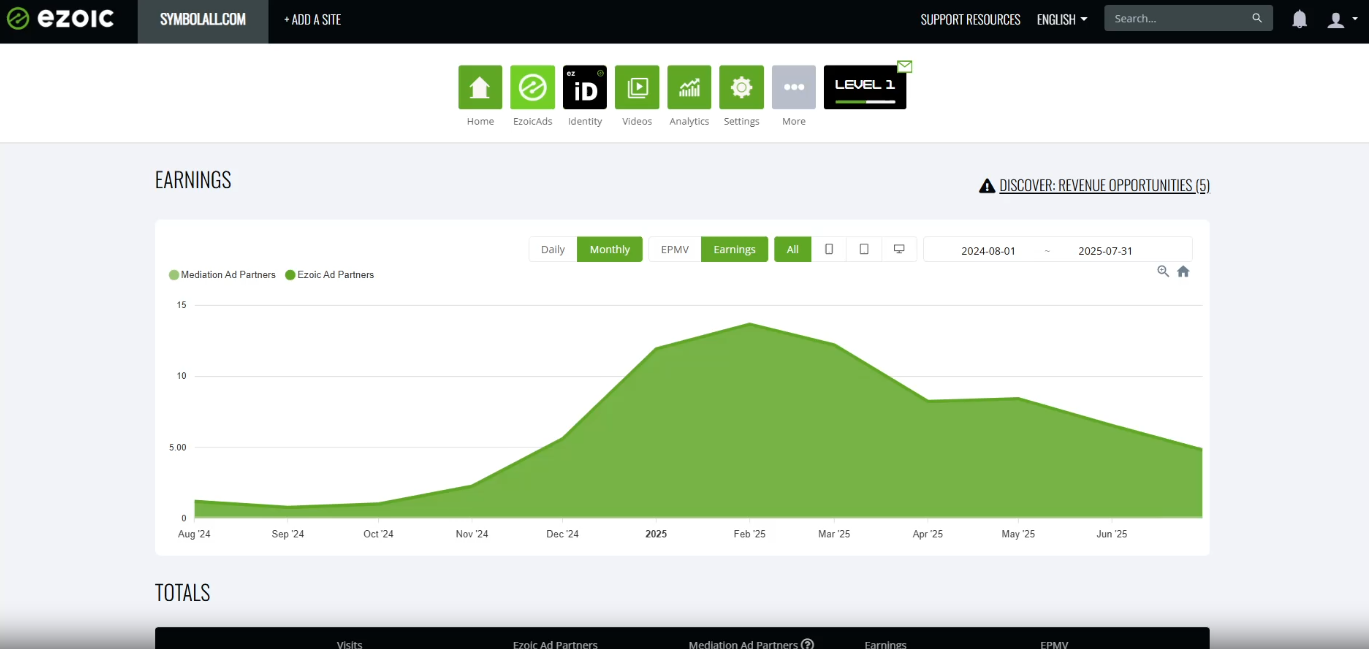This screenshot has height=649, width=1369.
Task: Click the Feb '25 axis label
Action: 749,534
